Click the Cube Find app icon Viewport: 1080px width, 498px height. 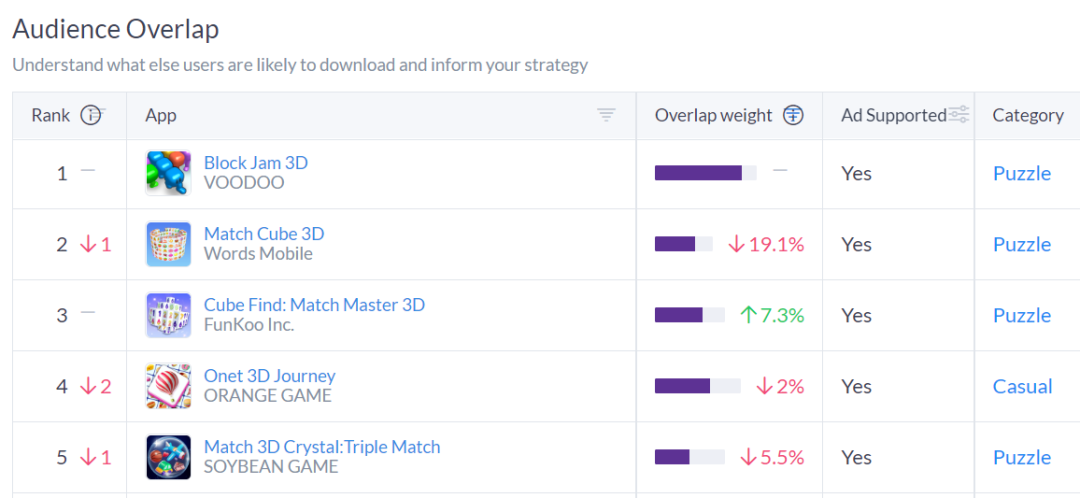pos(168,315)
